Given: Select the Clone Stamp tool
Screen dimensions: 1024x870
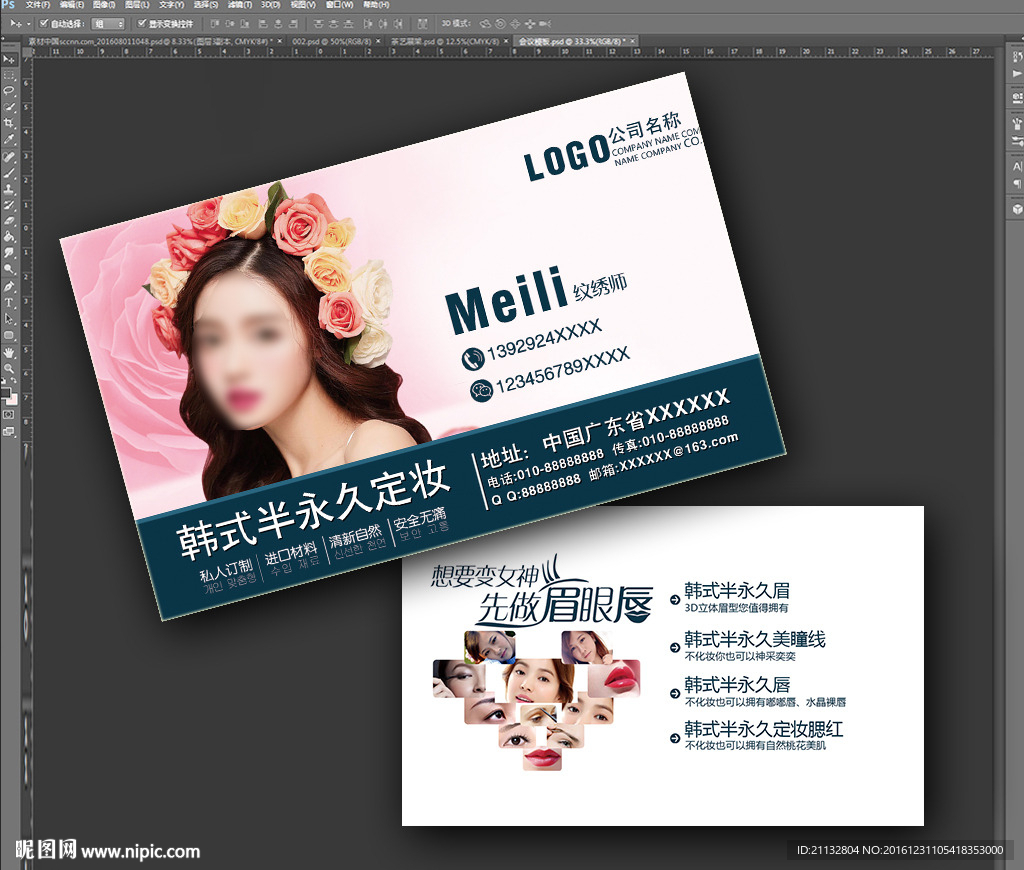Looking at the screenshot, I should pyautogui.click(x=8, y=189).
